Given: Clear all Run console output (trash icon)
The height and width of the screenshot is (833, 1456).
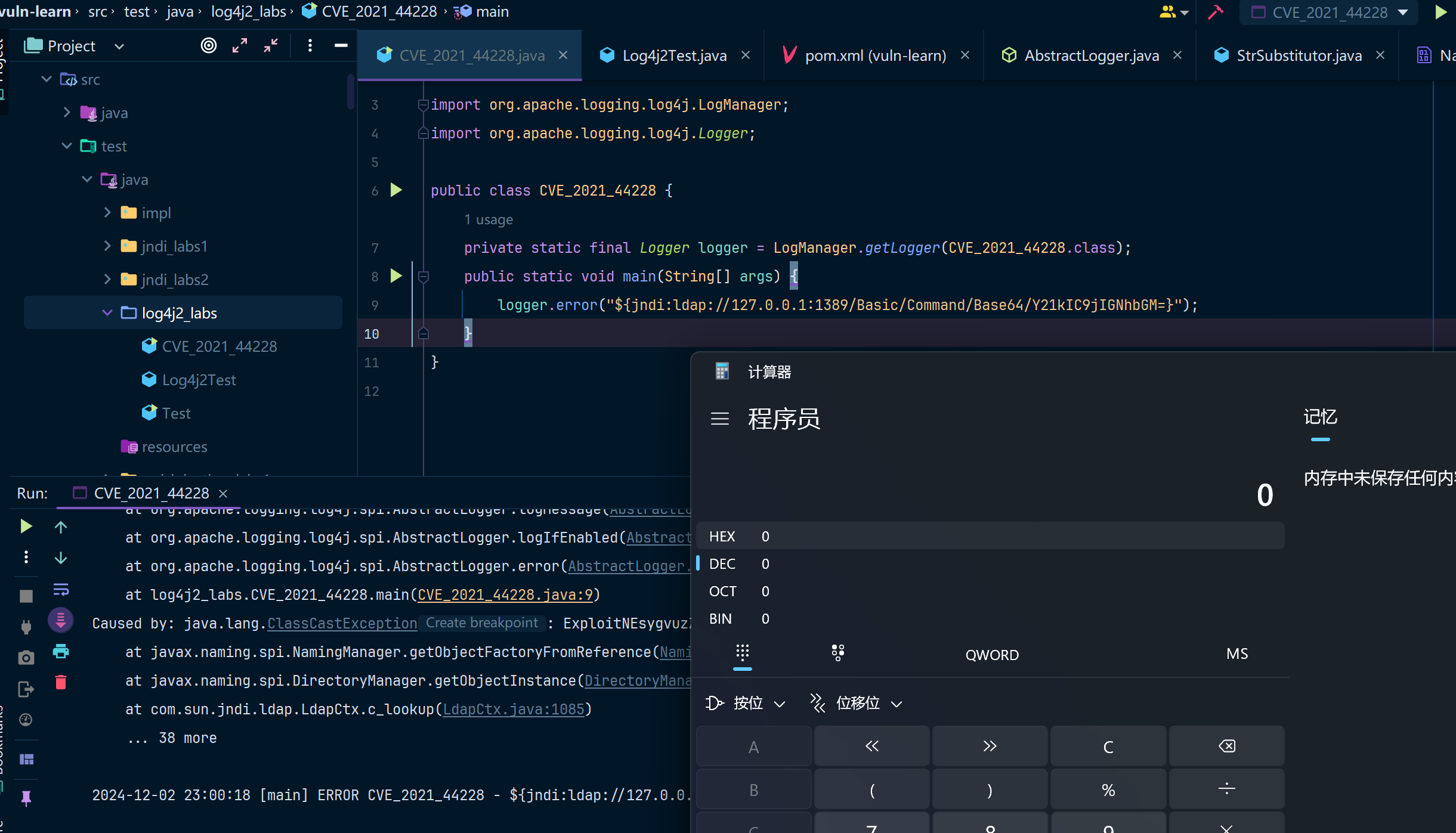Looking at the screenshot, I should (61, 682).
